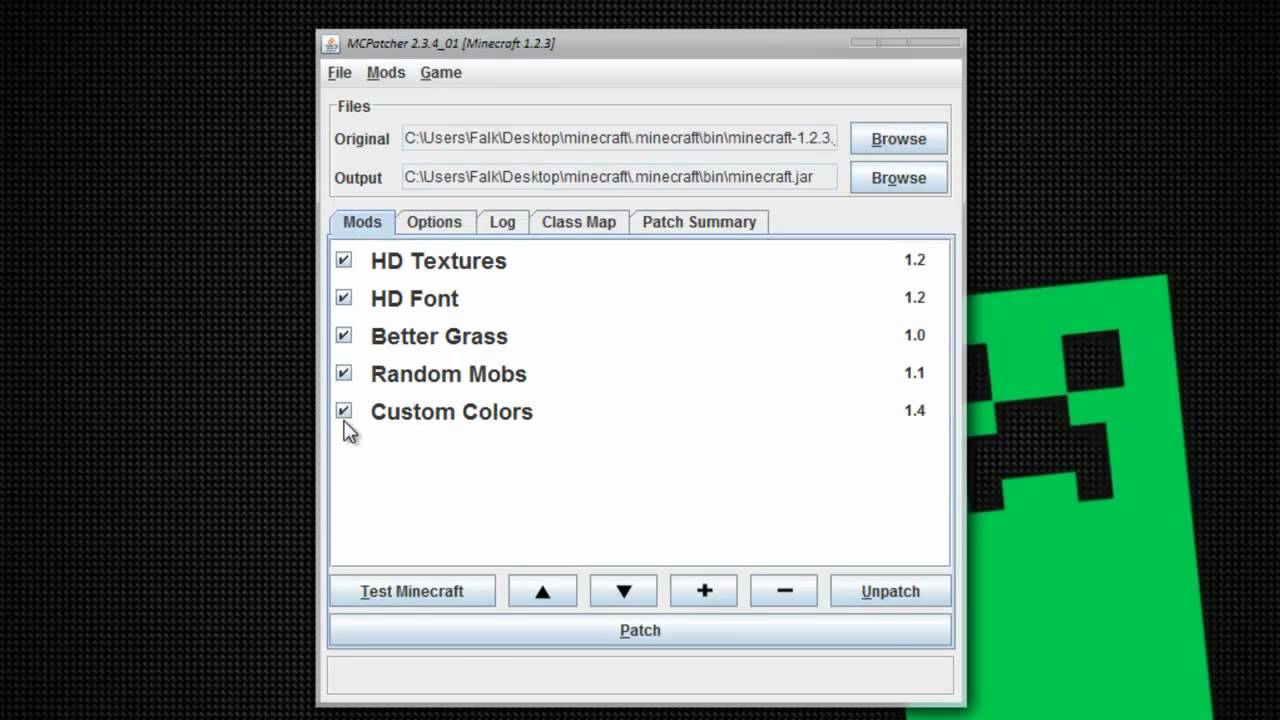Select the HD Font mod name

415,298
